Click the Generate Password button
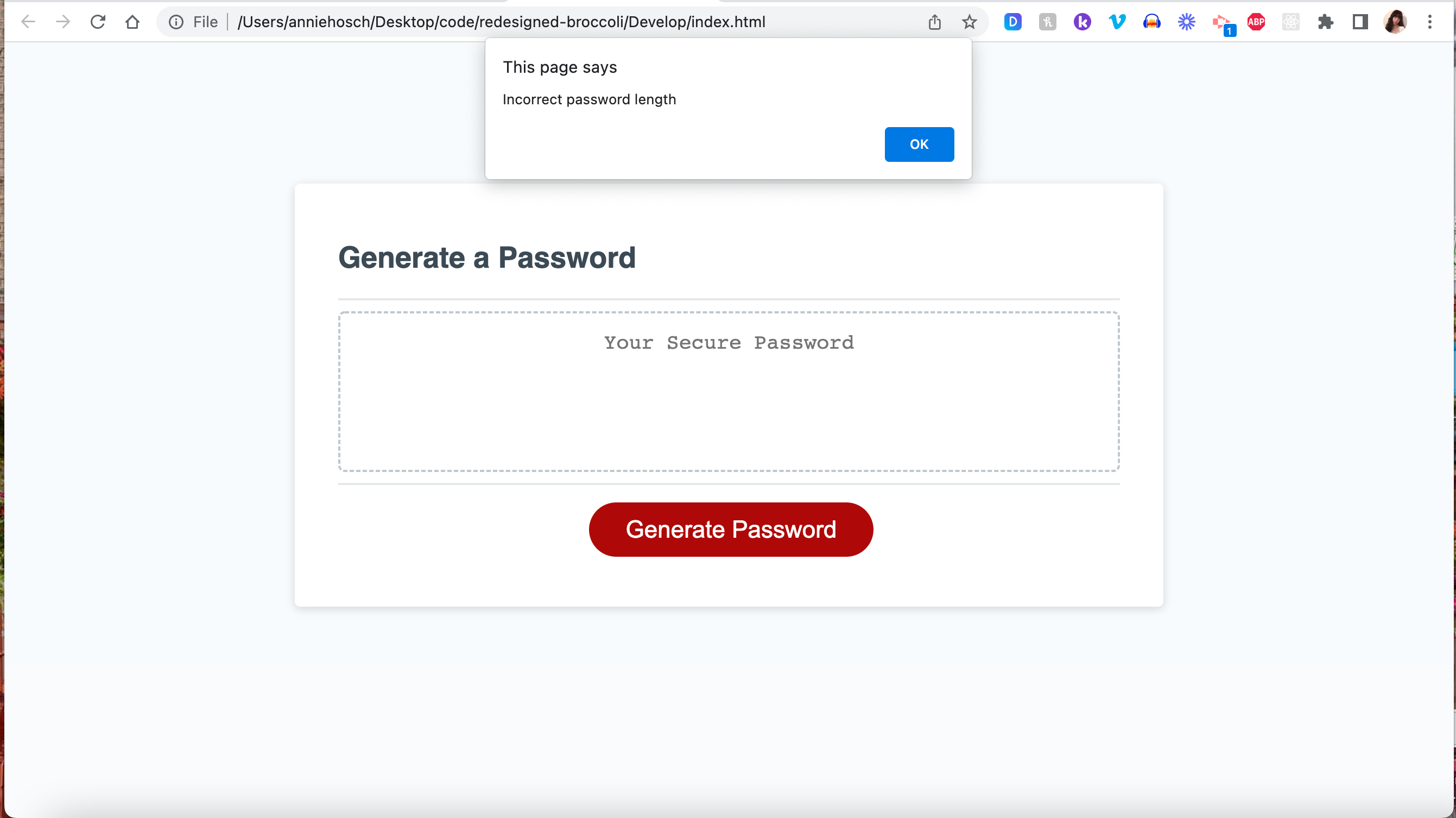1456x818 pixels. [730, 529]
